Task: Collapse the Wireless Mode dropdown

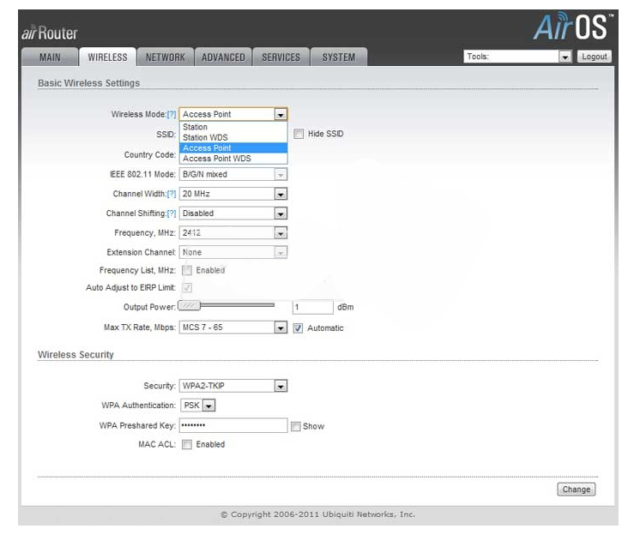Action: point(233,114)
